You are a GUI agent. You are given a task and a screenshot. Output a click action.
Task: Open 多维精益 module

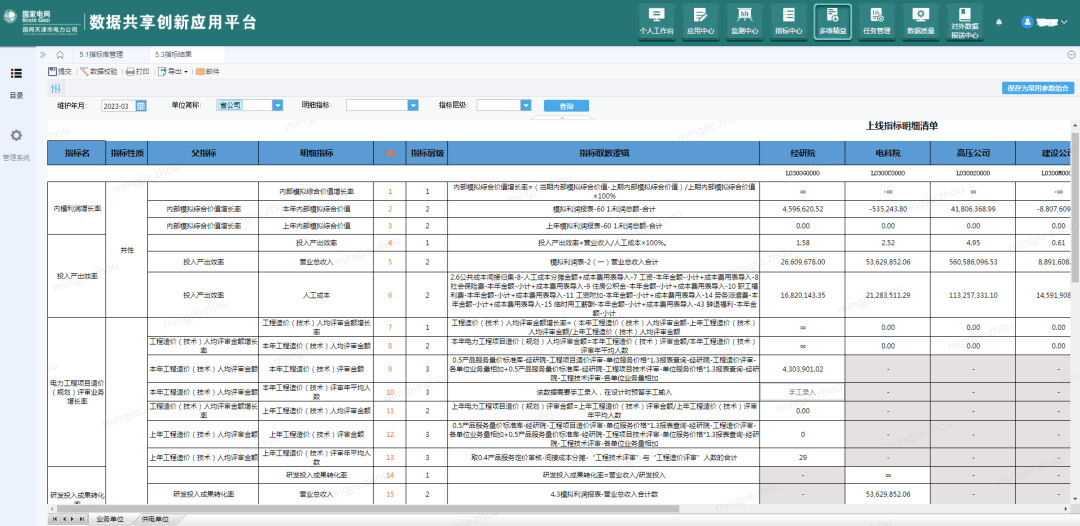[833, 21]
